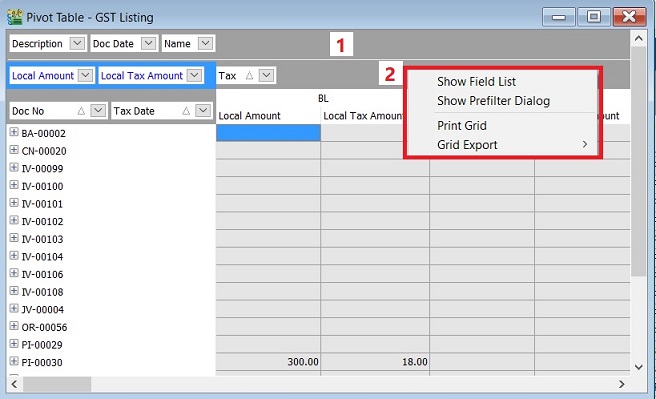656x399 pixels.
Task: Click the 300.00 Local Amount cell
Action: point(268,362)
